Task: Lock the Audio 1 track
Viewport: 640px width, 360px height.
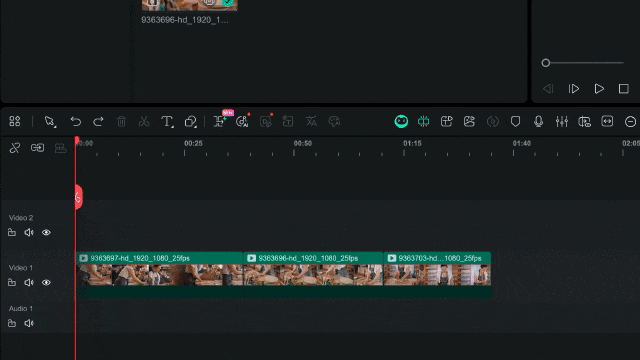Action: click(12, 323)
